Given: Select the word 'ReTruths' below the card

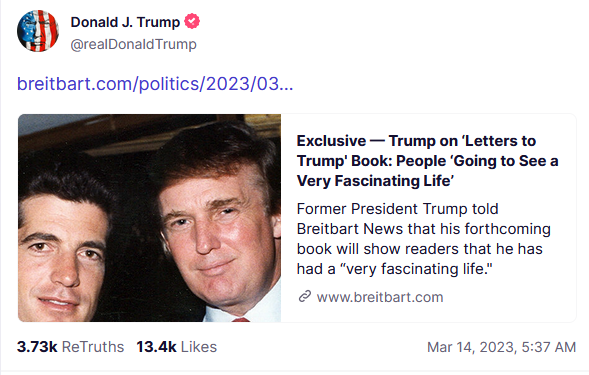Looking at the screenshot, I should click(93, 347).
